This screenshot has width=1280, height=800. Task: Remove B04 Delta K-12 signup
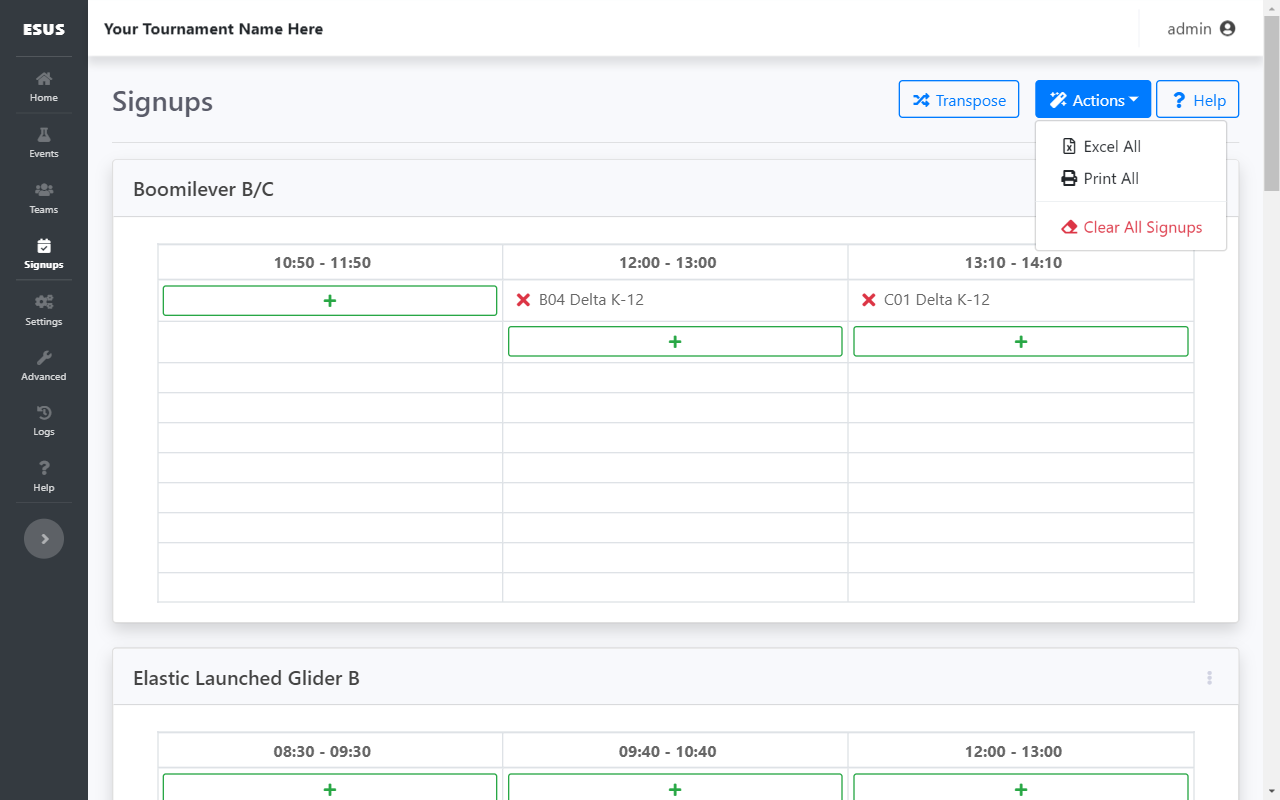click(x=523, y=300)
